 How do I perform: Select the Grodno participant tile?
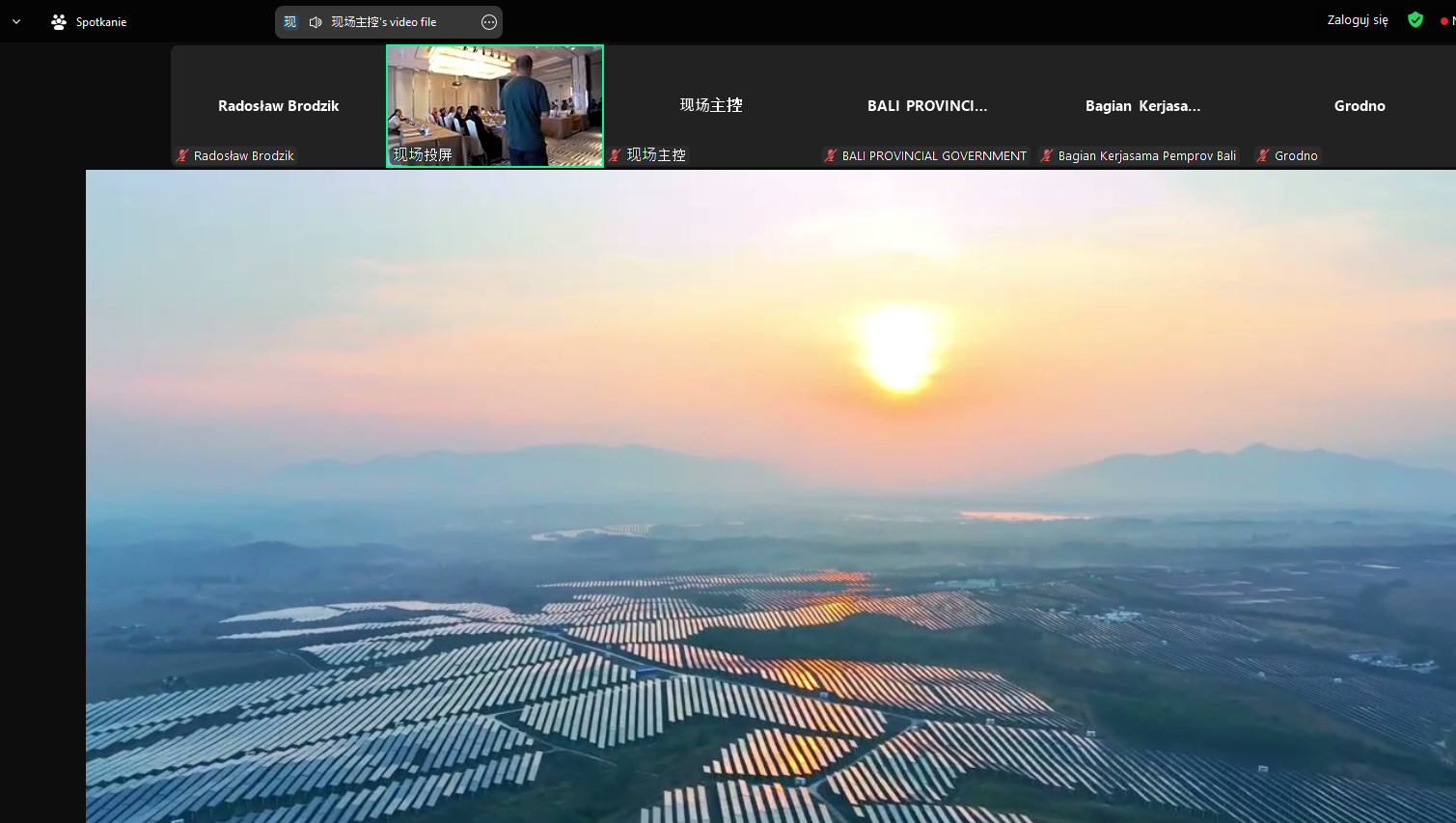(1360, 106)
